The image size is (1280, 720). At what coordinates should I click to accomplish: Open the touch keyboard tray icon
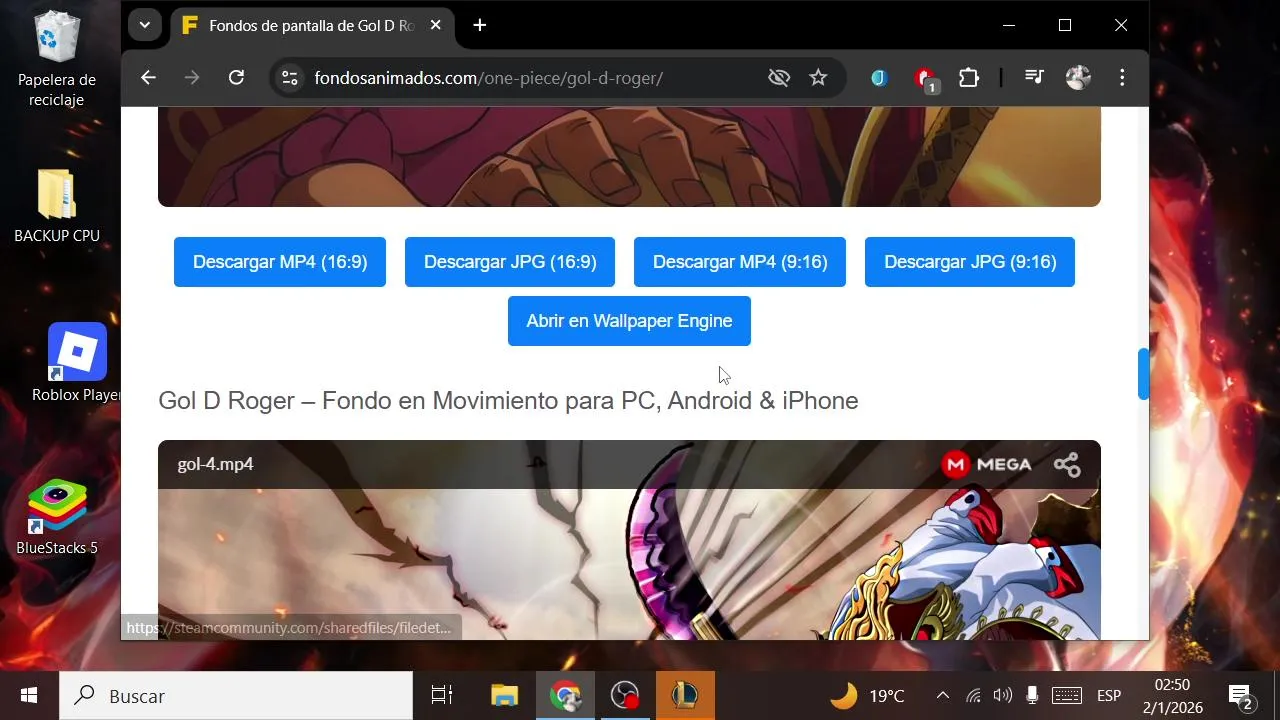tap(1067, 696)
